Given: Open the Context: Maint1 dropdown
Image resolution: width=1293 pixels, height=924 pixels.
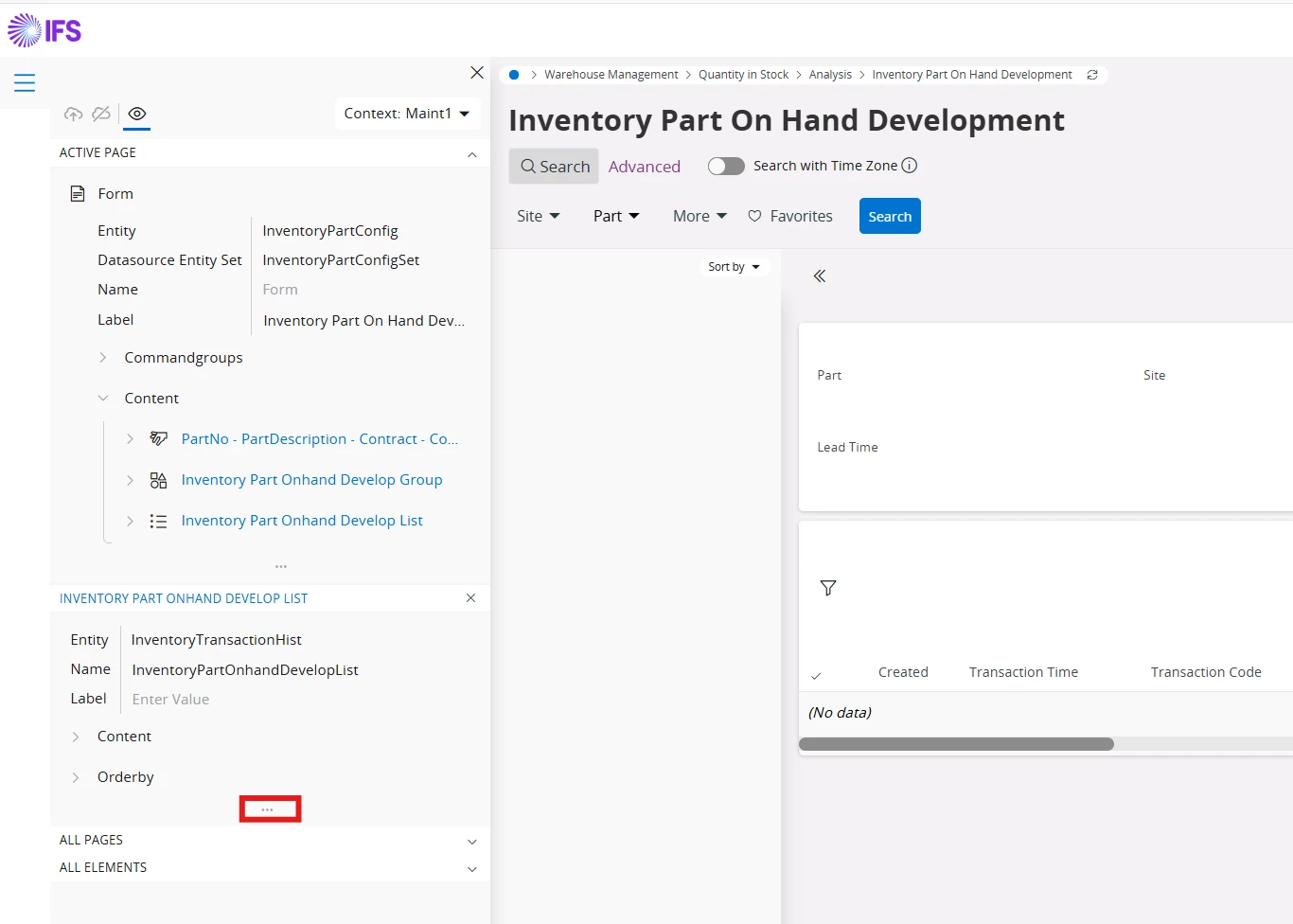Looking at the screenshot, I should [x=407, y=114].
